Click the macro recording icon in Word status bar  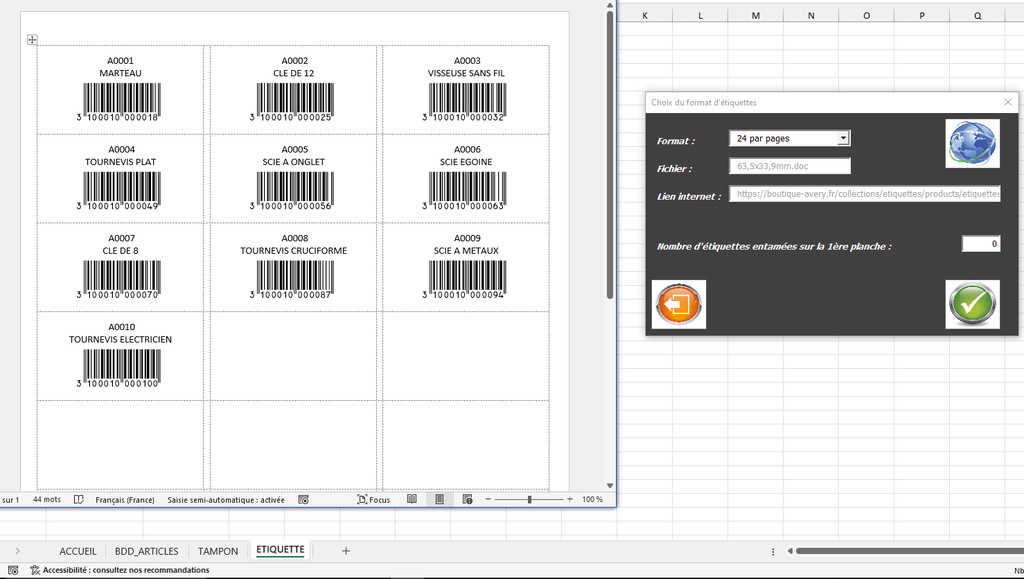(303, 499)
